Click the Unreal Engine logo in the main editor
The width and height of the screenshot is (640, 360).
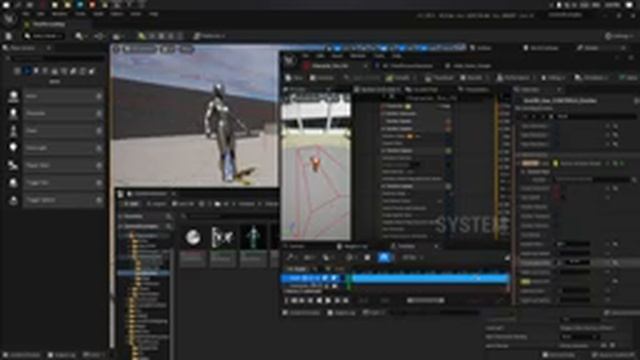(x=9, y=19)
